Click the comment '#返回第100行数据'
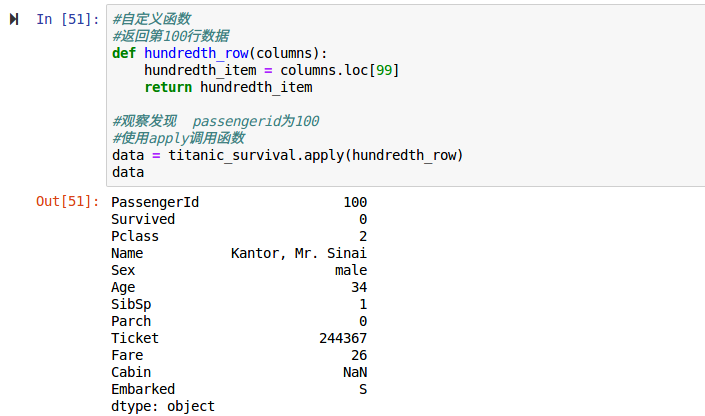 click(x=171, y=36)
